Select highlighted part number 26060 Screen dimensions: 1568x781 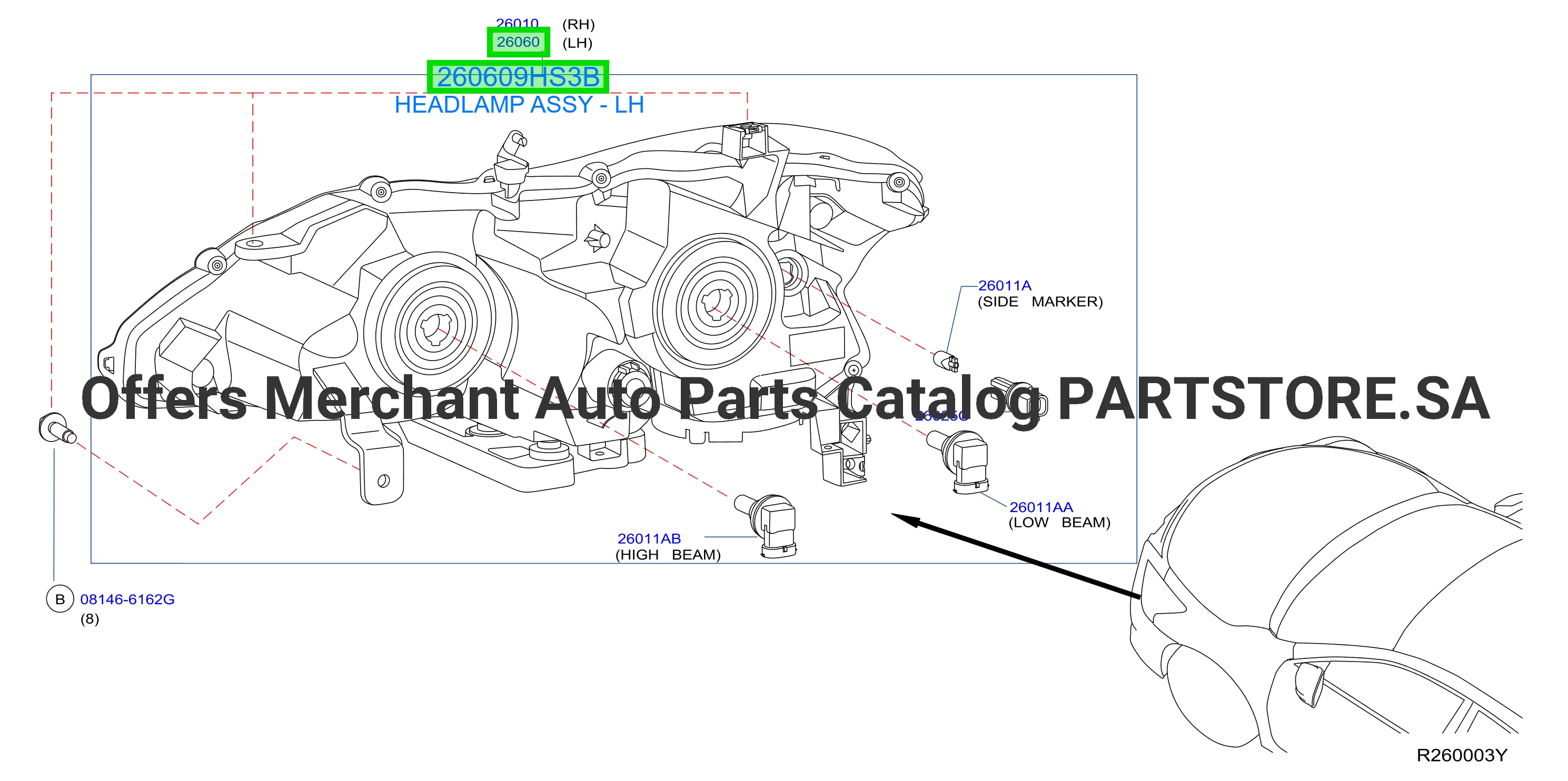point(518,42)
